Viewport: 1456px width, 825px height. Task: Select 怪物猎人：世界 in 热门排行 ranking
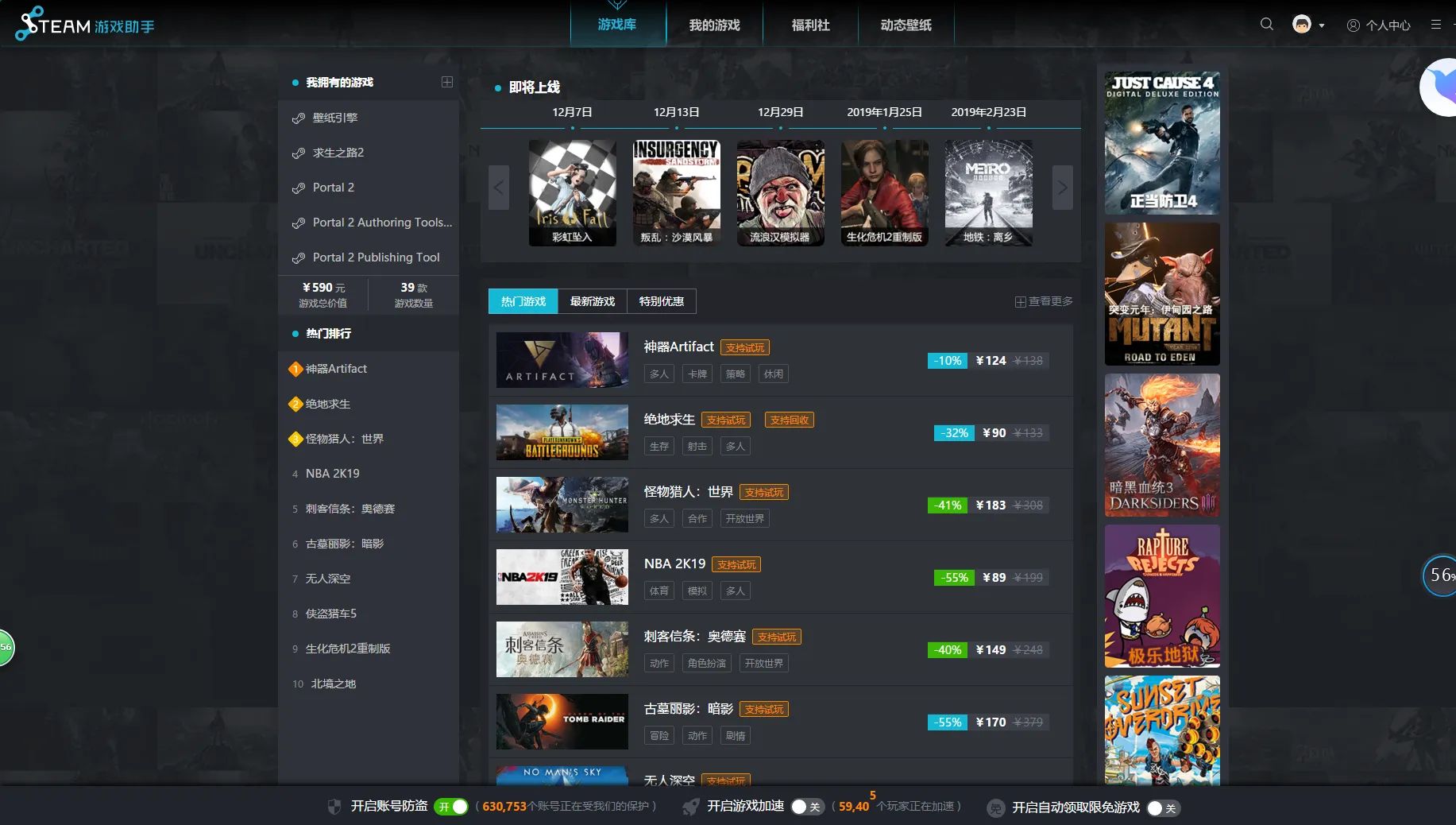pyautogui.click(x=369, y=439)
